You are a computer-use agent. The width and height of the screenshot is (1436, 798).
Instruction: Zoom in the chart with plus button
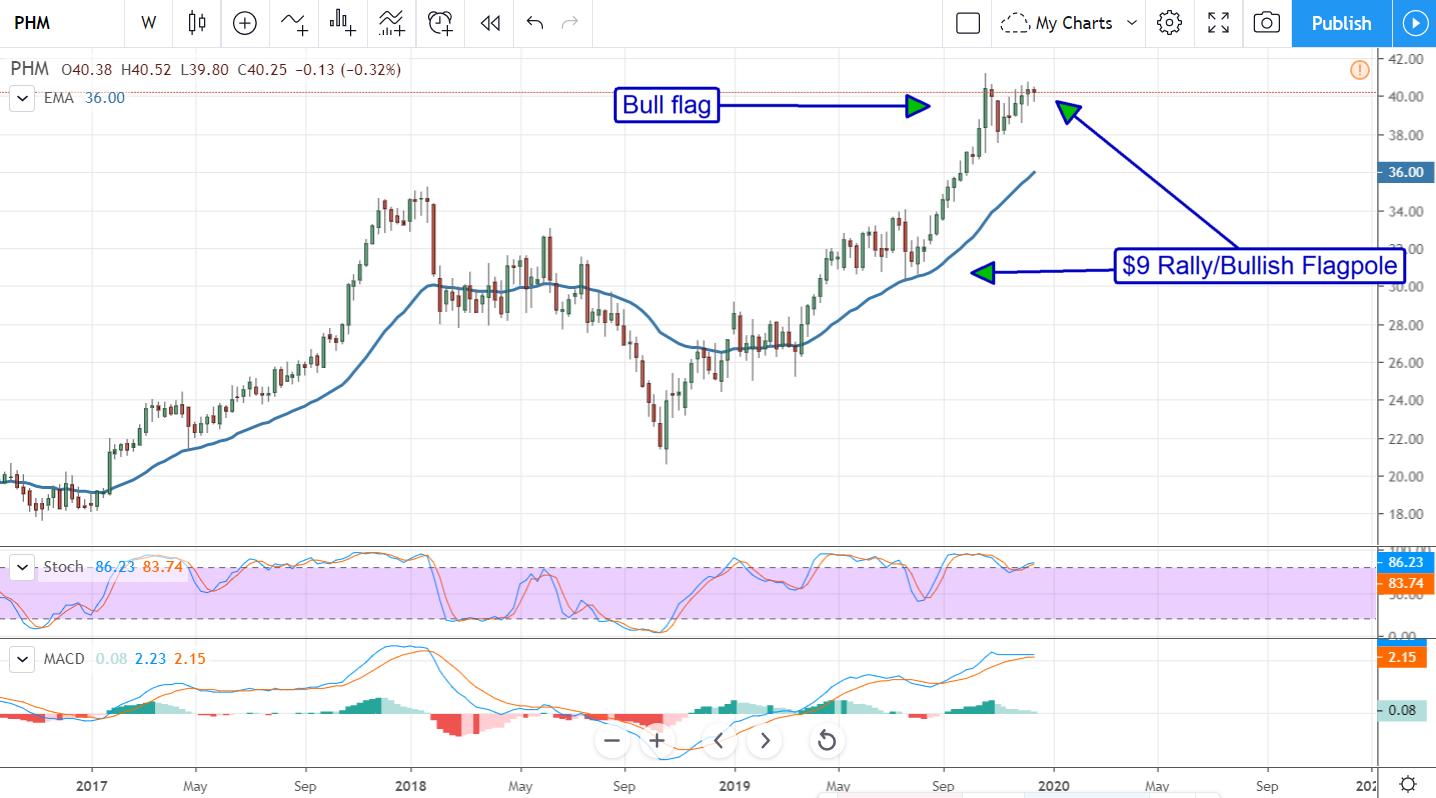coord(656,741)
